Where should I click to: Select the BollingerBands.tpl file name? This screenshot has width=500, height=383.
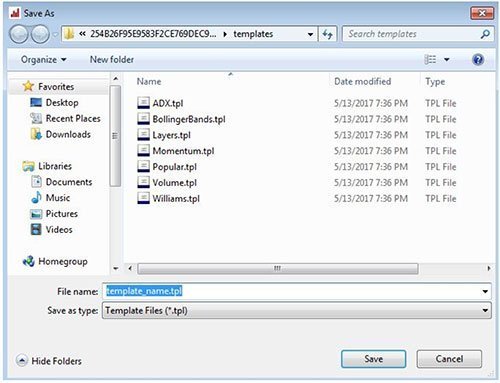point(189,119)
